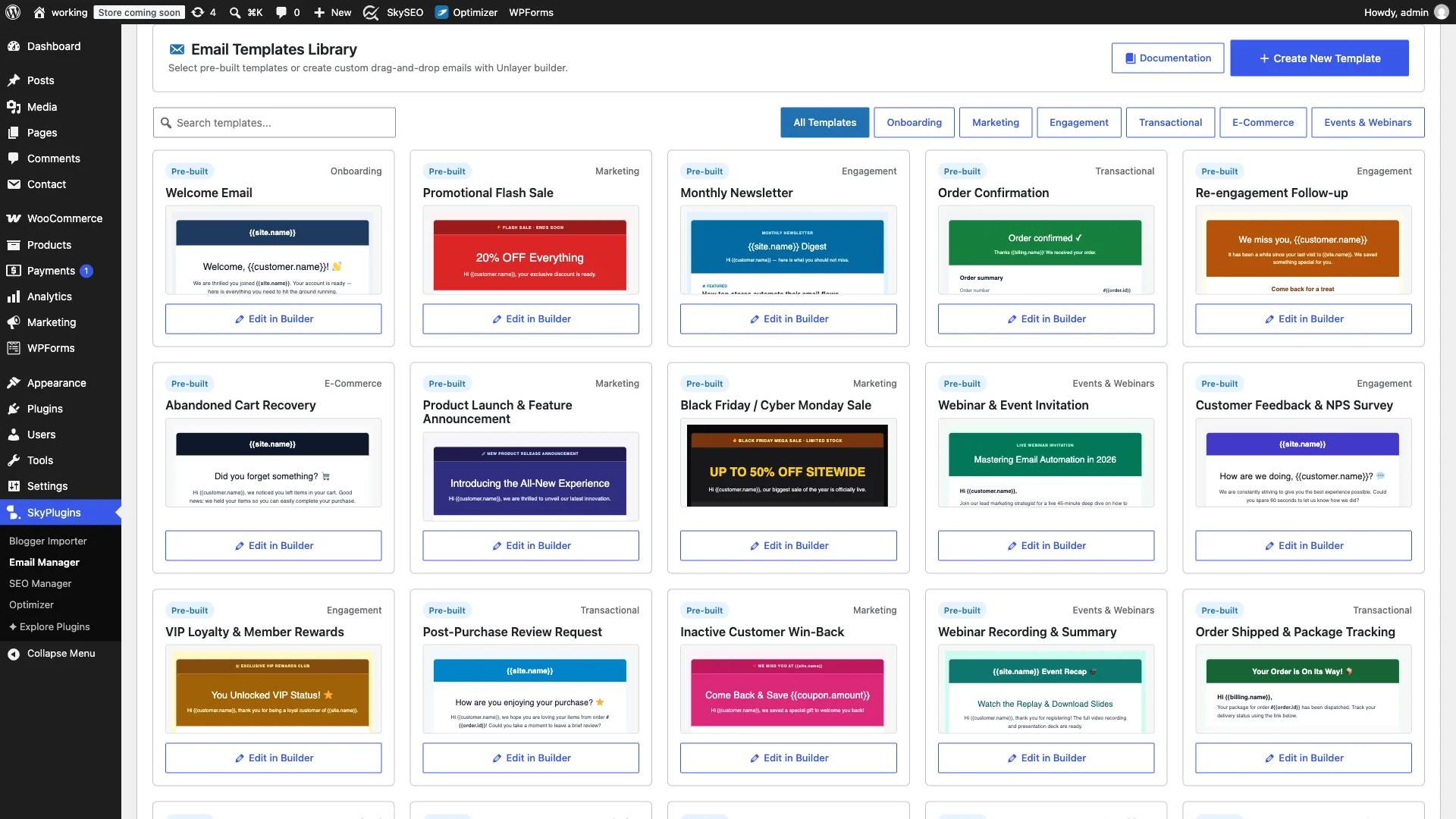Click the Collapse Menu arrow icon
1456x819 pixels.
(14, 654)
